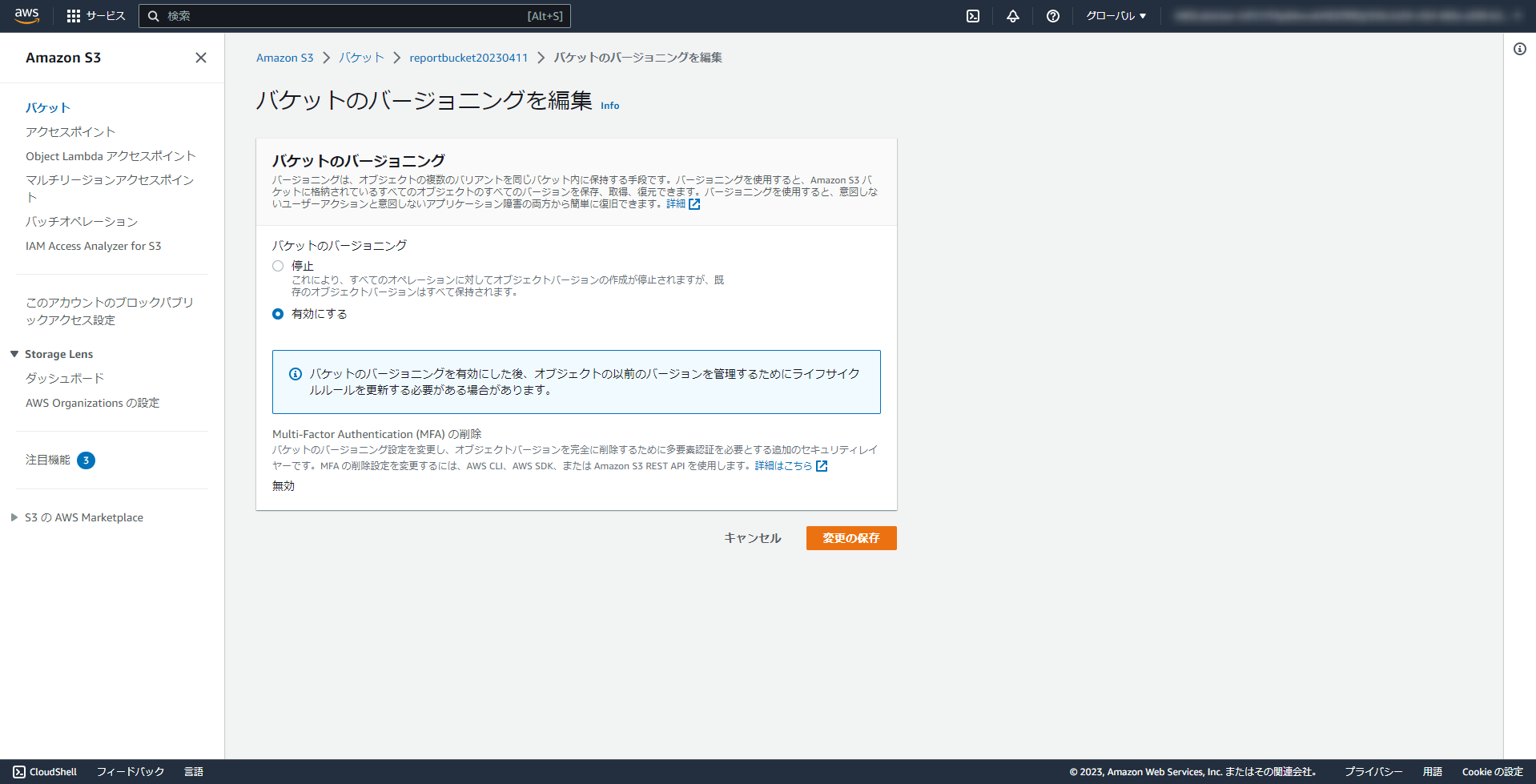Select the 有効にする radio button

[278, 314]
